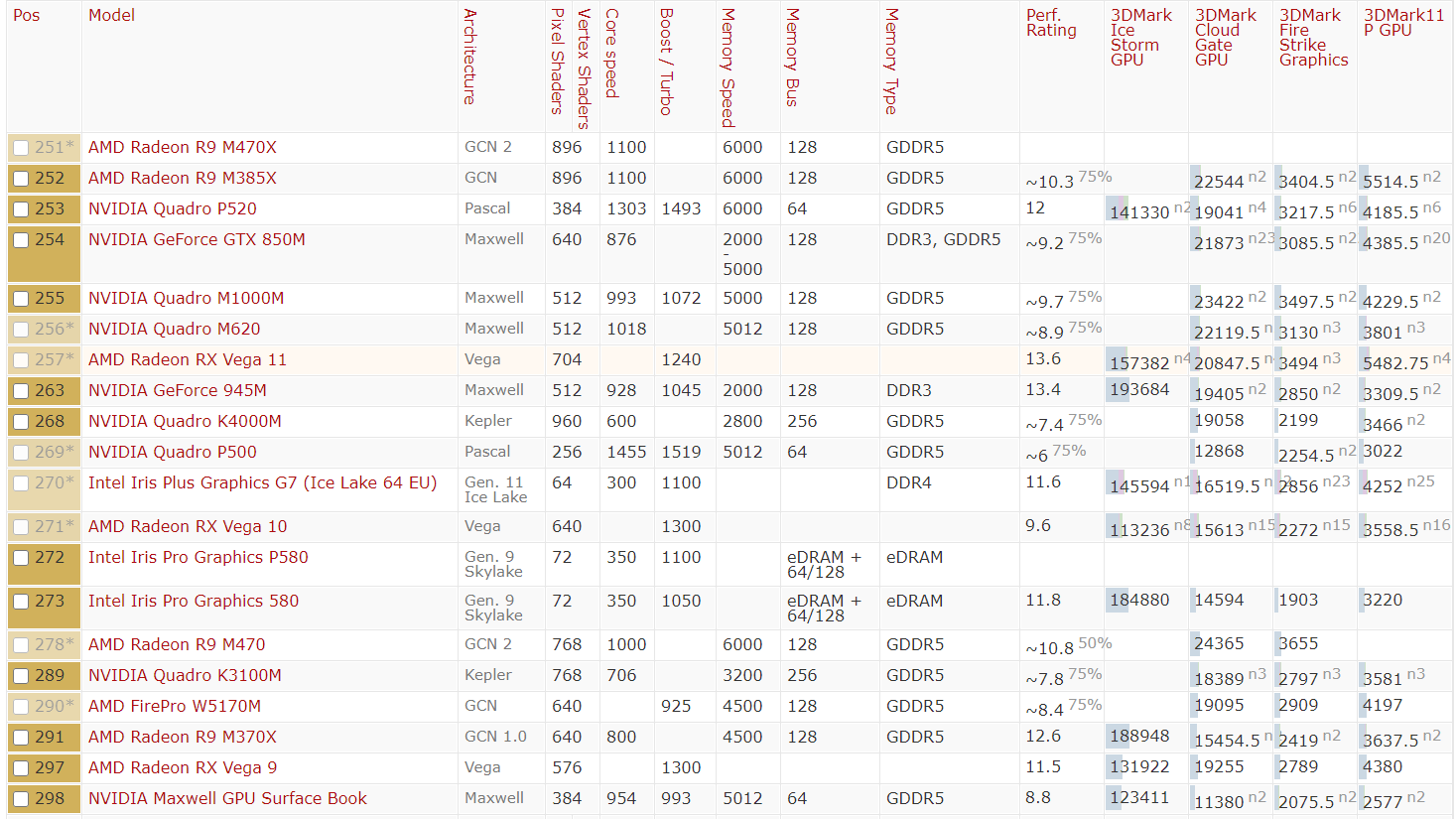
Task: Click 3DMark11 score 5514.5
Action: (x=1390, y=182)
